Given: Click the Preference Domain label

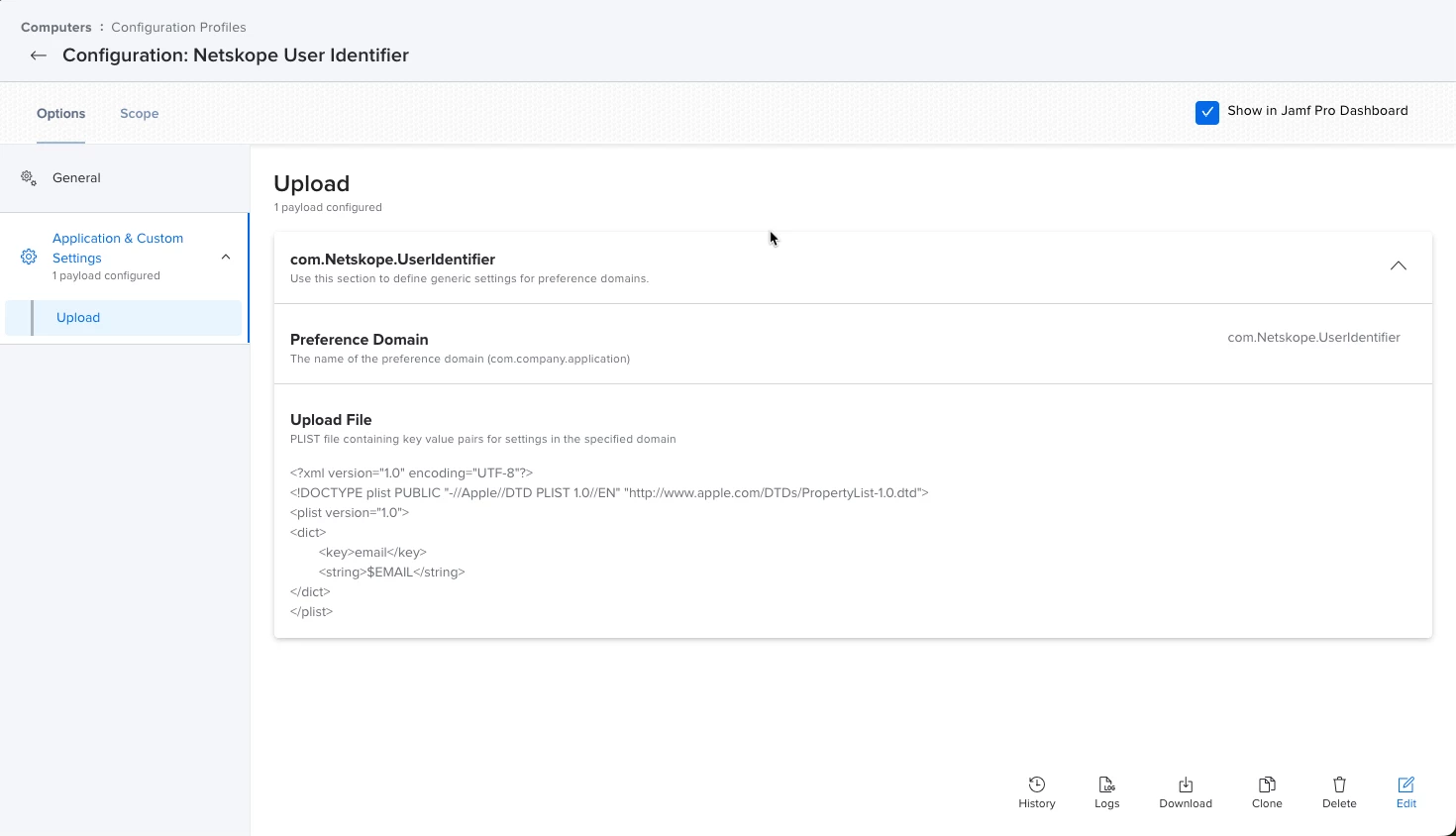Looking at the screenshot, I should pyautogui.click(x=359, y=340).
